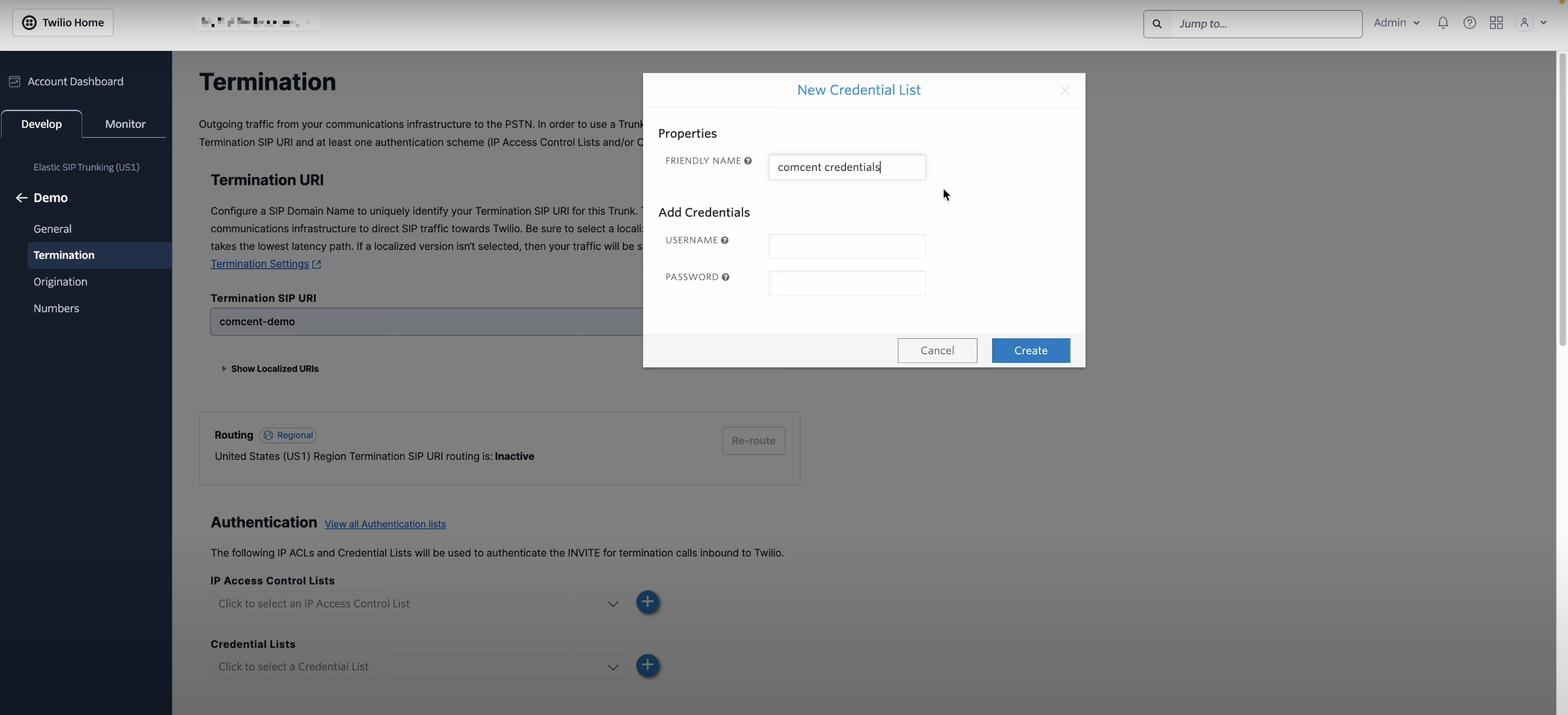The image size is (1568, 715).
Task: Click the Password input field
Action: click(847, 284)
